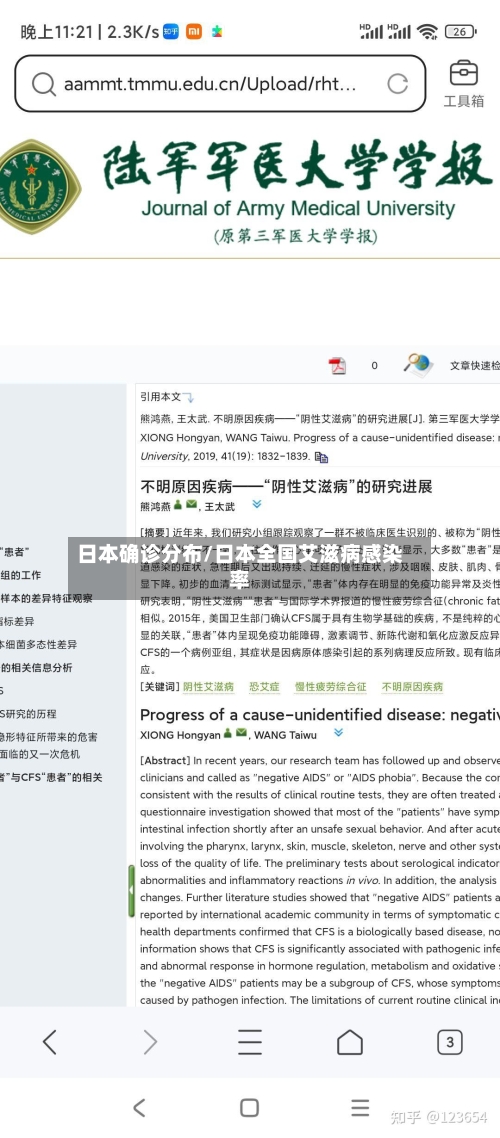Screen dimensions: 500x1138
Task: Reload the page with the refresh icon
Action: [x=397, y=83]
